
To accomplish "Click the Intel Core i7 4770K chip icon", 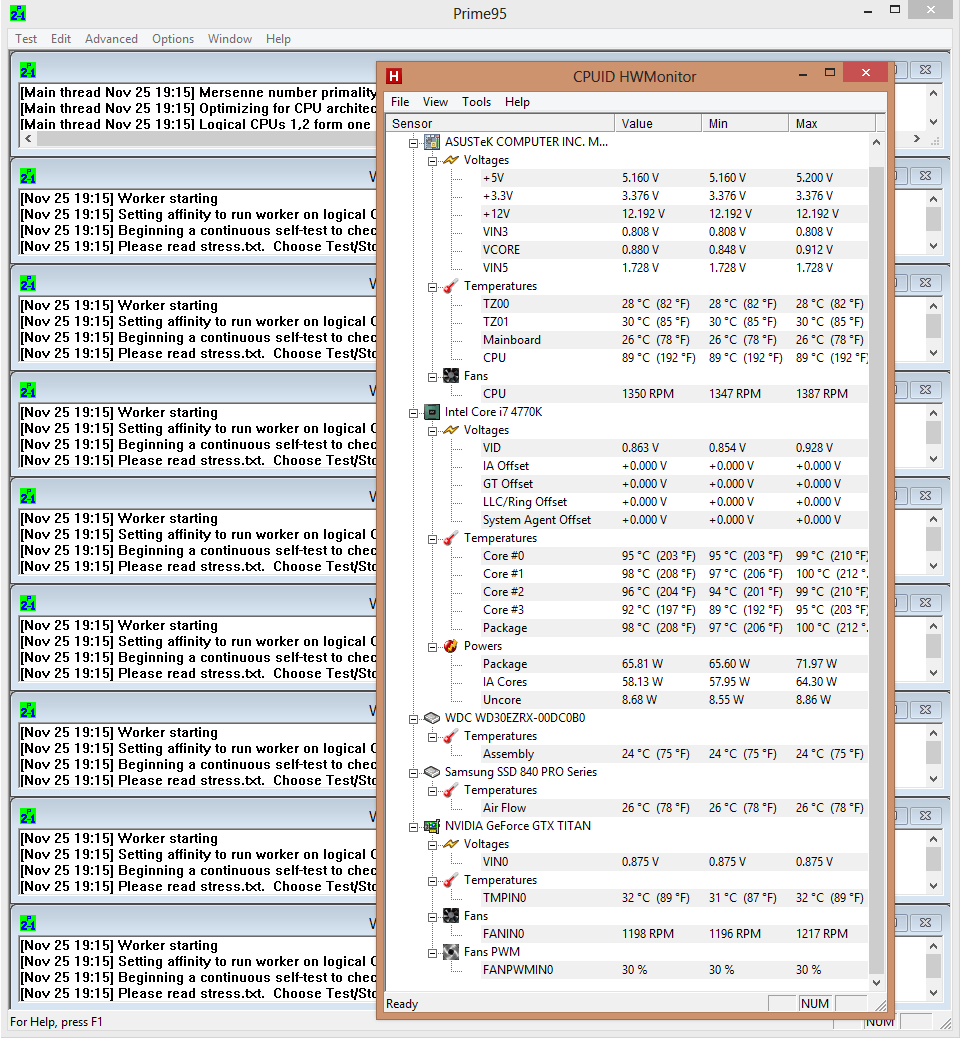I will (432, 412).
